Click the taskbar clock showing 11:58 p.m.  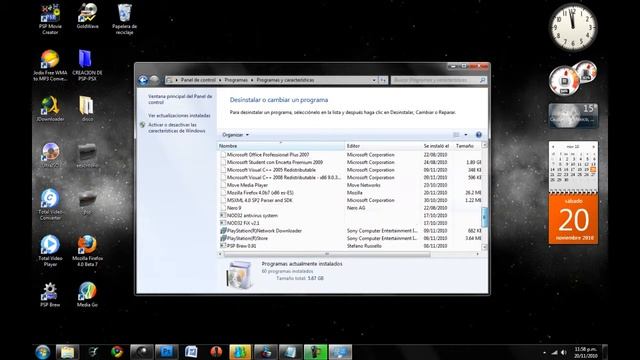[x=586, y=352]
